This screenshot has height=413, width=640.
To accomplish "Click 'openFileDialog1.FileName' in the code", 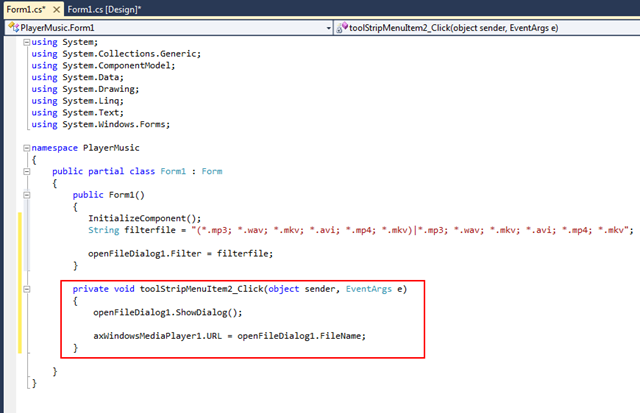I will [299, 336].
